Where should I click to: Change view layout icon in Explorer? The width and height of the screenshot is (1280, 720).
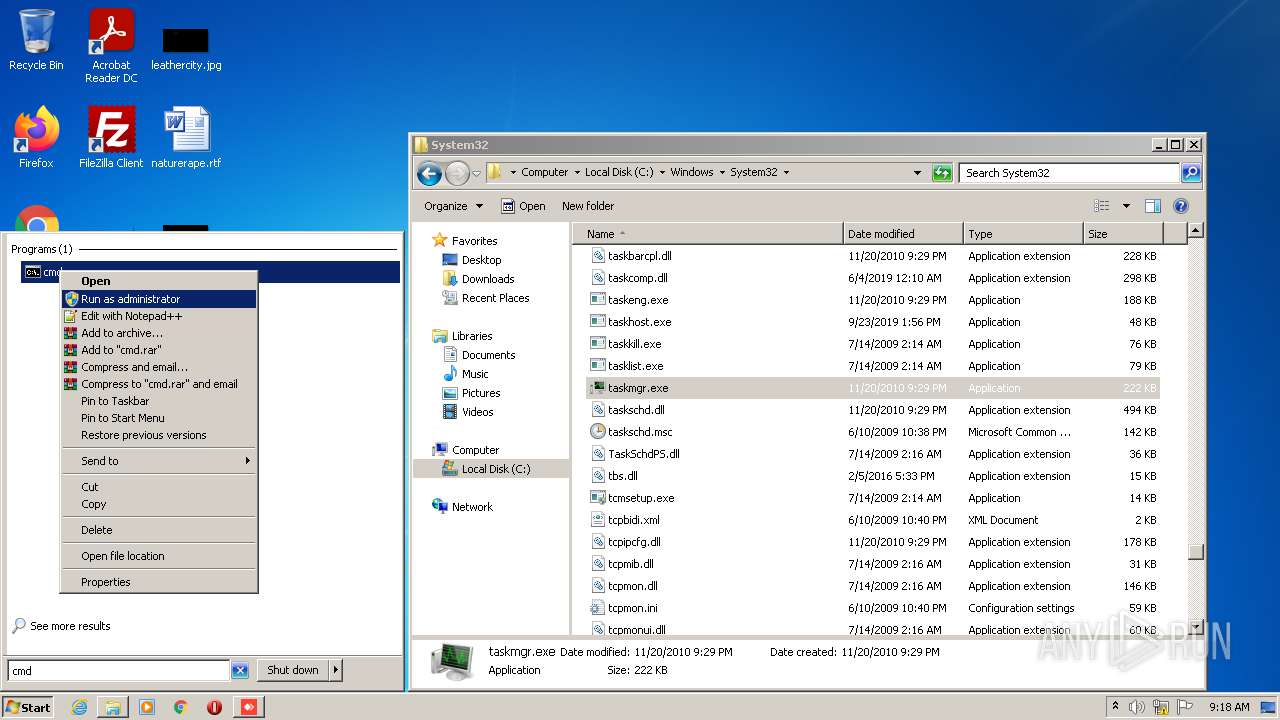point(1102,206)
